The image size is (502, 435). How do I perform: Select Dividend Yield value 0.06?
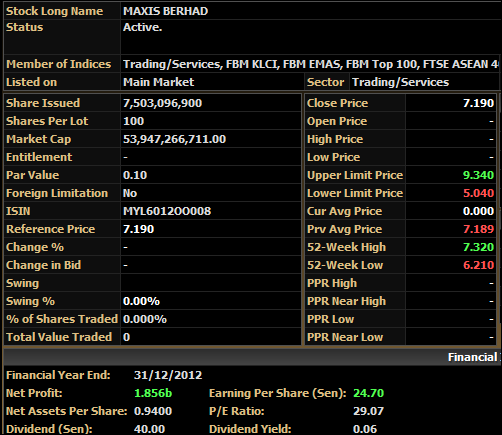[365, 429]
